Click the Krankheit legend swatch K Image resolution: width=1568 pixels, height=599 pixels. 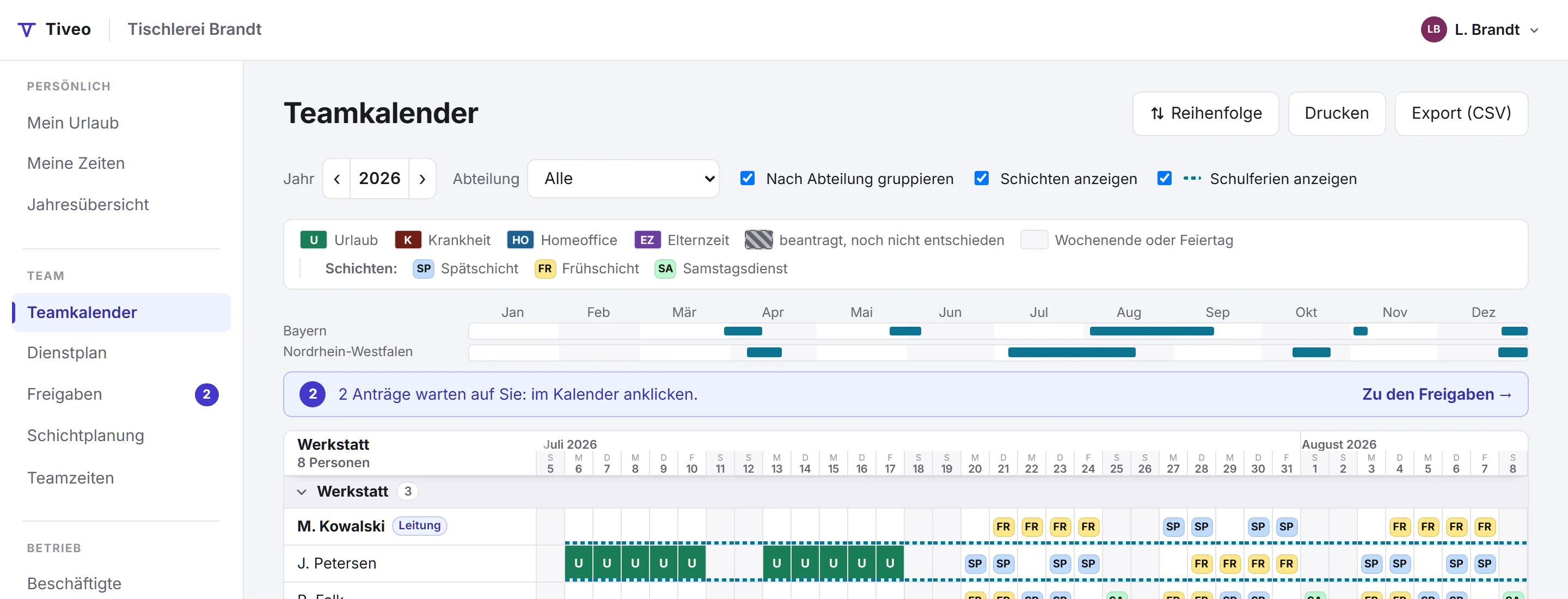408,240
